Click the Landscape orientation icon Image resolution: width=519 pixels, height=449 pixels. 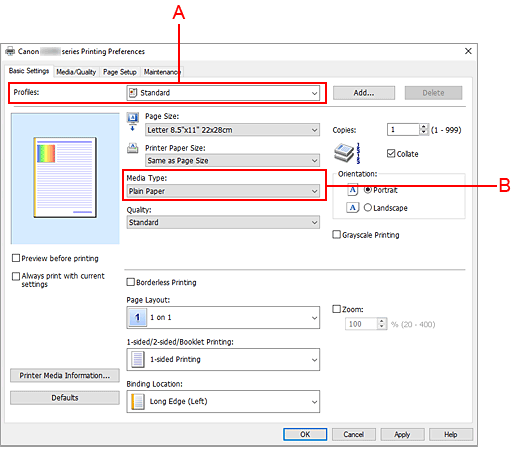[x=352, y=208]
